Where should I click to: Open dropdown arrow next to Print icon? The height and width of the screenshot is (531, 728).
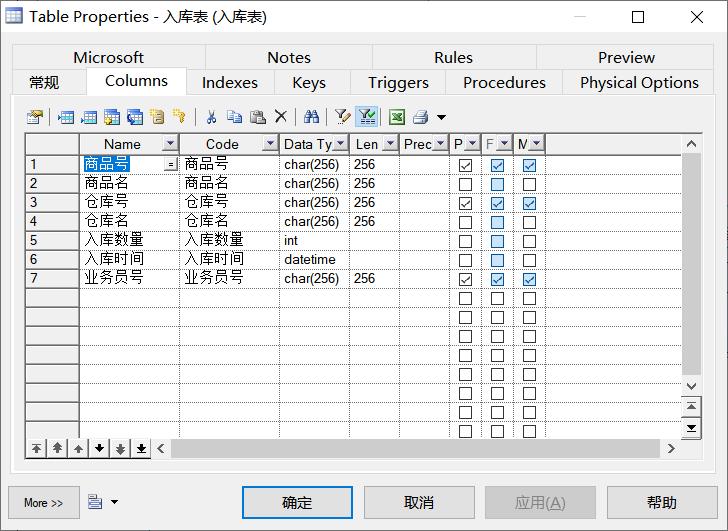pyautogui.click(x=441, y=117)
